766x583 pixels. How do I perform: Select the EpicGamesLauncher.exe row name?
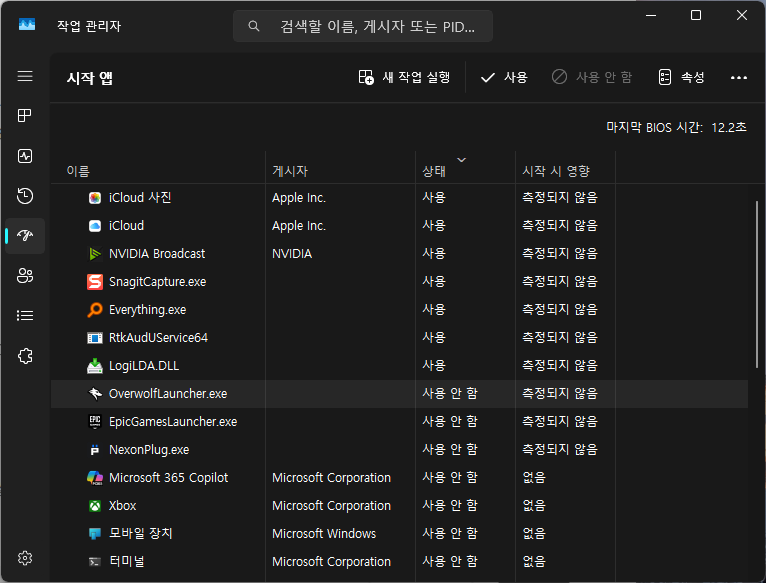[x=173, y=422]
